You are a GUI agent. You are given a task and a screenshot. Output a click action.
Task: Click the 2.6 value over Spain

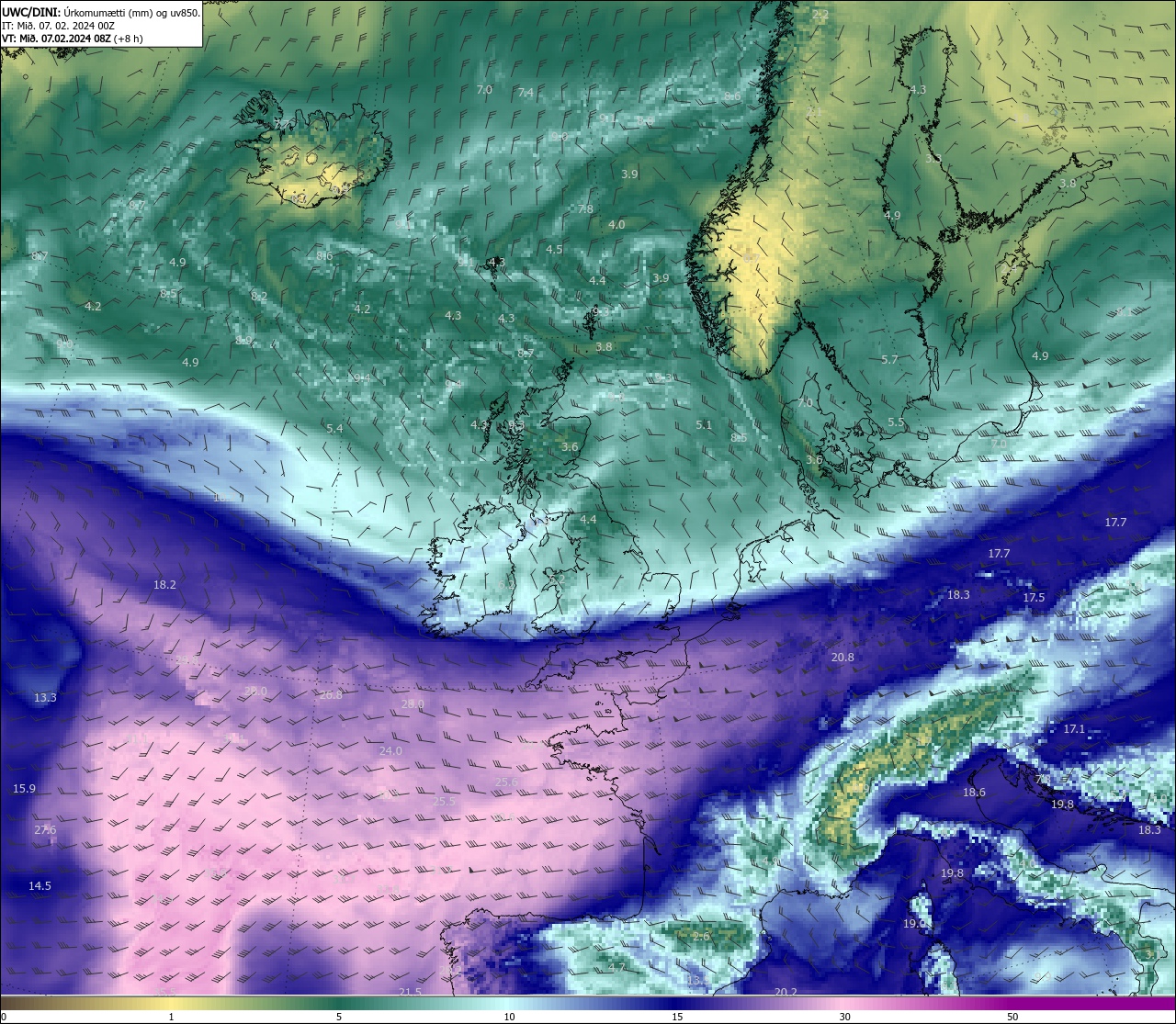(701, 937)
